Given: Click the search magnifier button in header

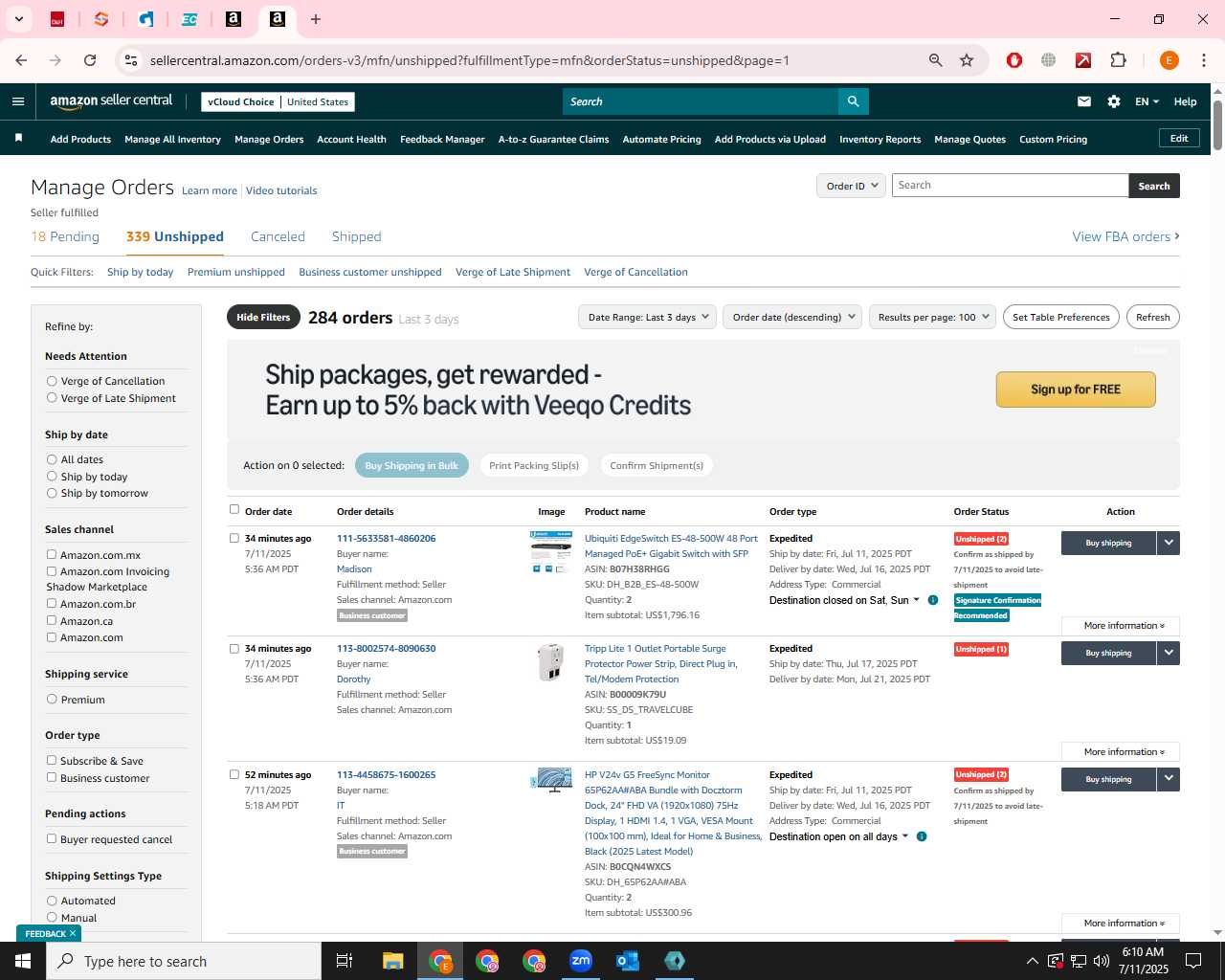Looking at the screenshot, I should 853,101.
